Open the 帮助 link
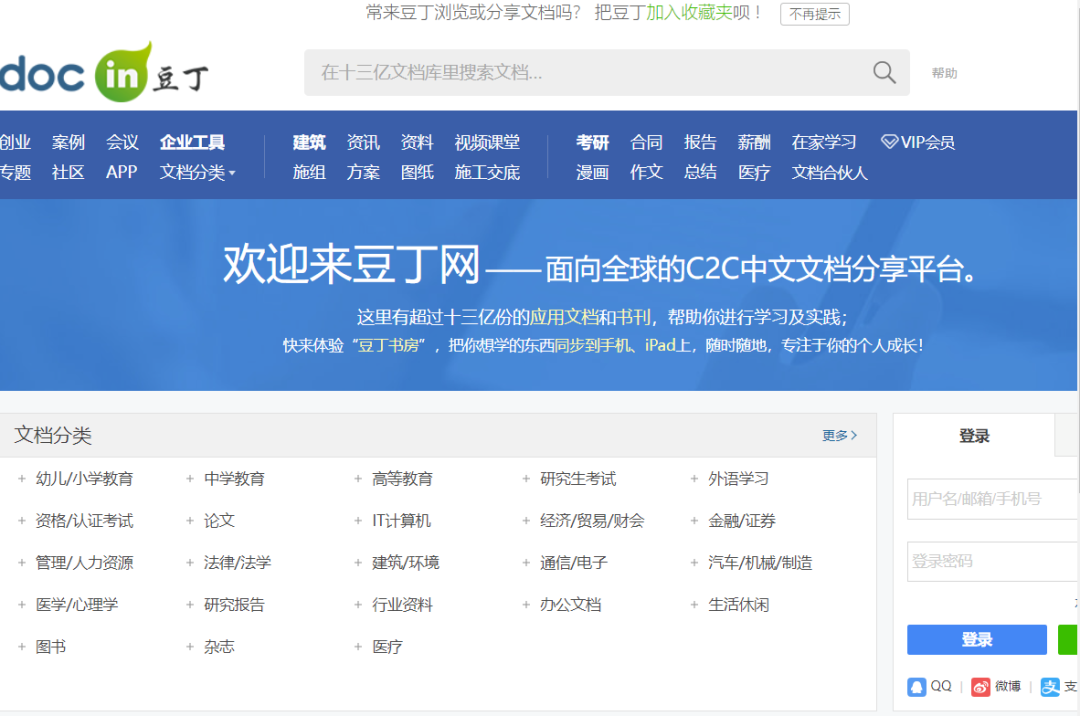 (944, 73)
